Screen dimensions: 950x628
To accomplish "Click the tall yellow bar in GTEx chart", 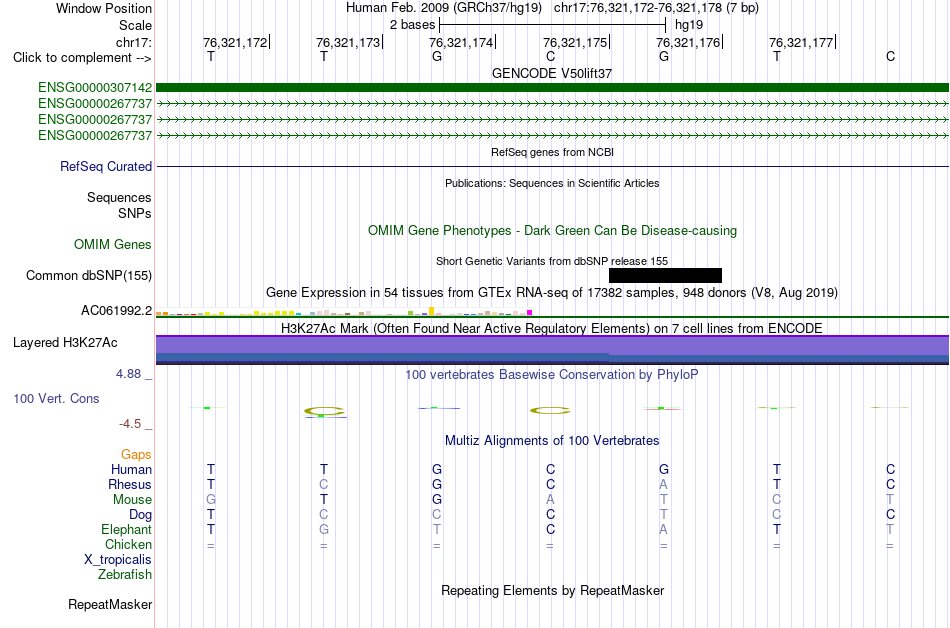I will (x=431, y=311).
